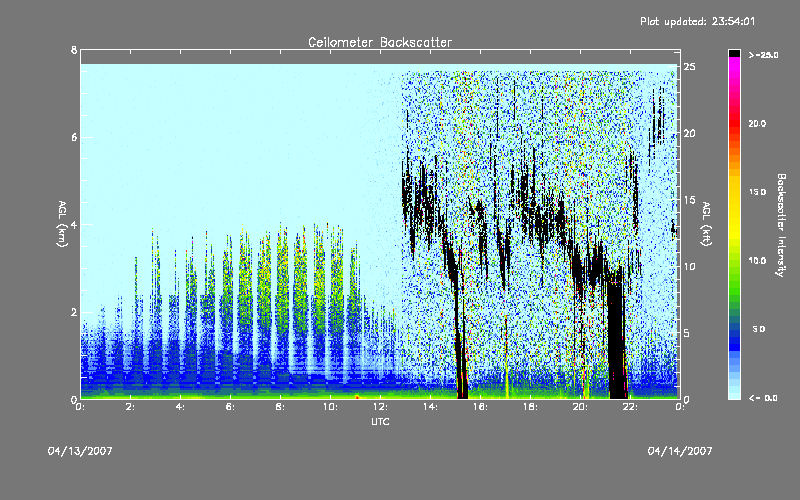Click tick label 2 on the km axis
Screen dimensions: 800x500
[x=74, y=312]
